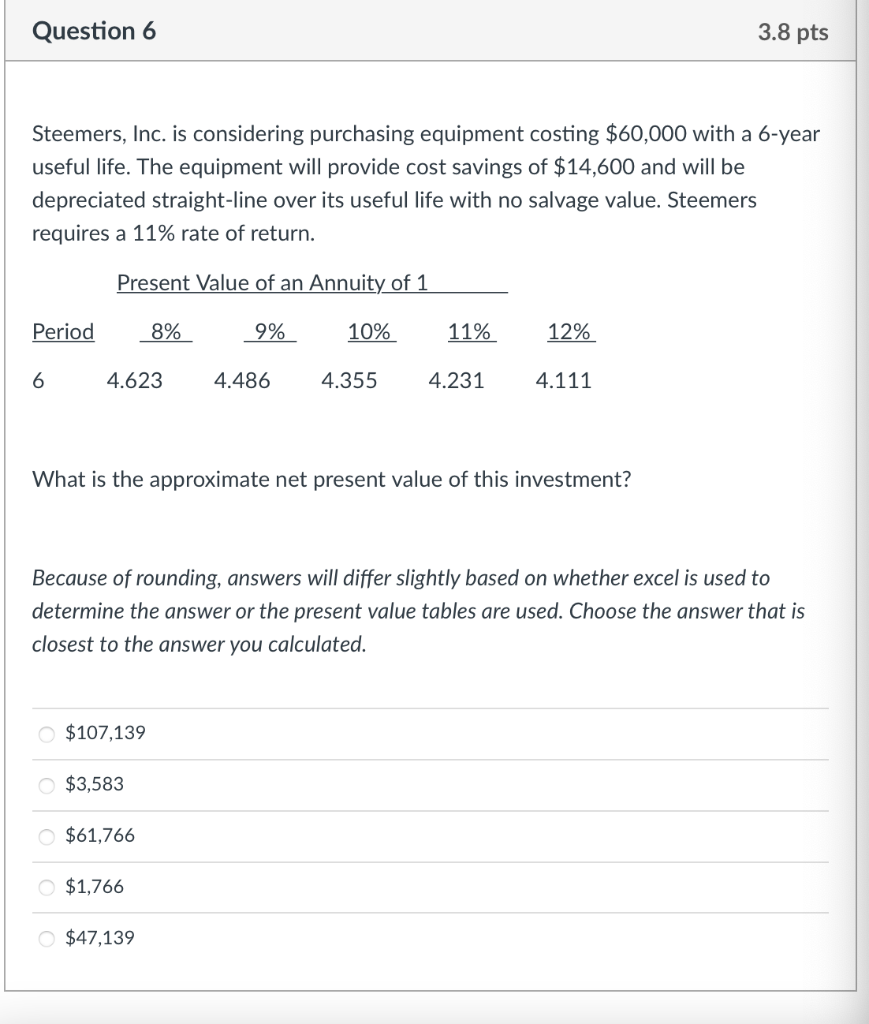Click the Period column header

pyautogui.click(x=63, y=332)
